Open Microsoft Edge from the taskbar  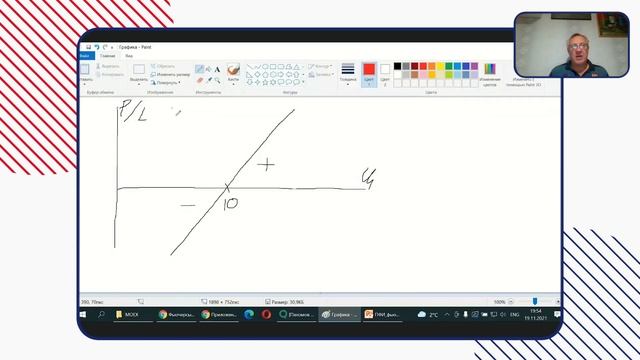249,314
